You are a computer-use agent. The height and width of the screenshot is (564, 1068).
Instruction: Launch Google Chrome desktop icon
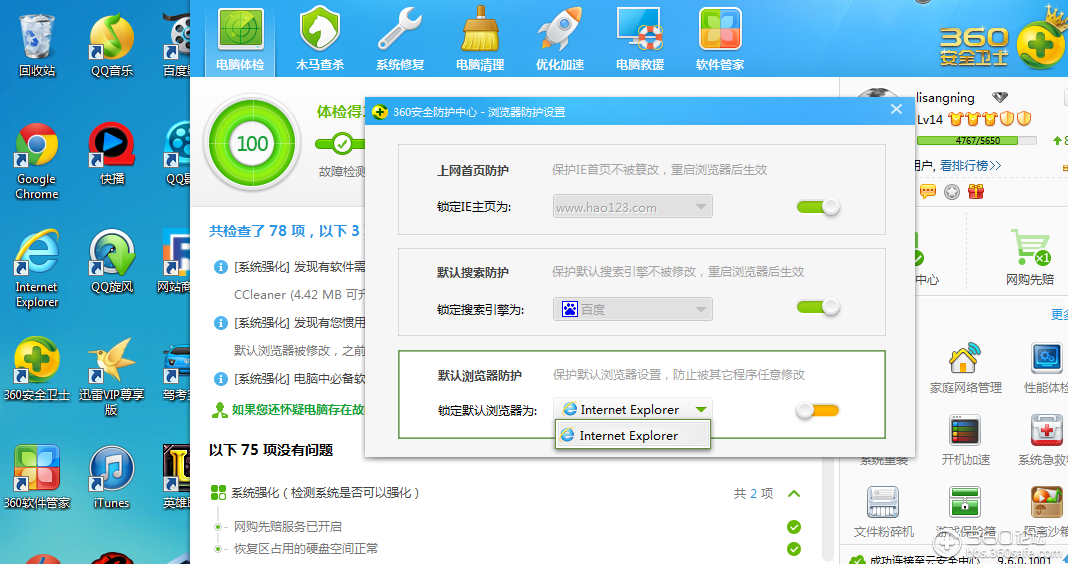point(37,162)
